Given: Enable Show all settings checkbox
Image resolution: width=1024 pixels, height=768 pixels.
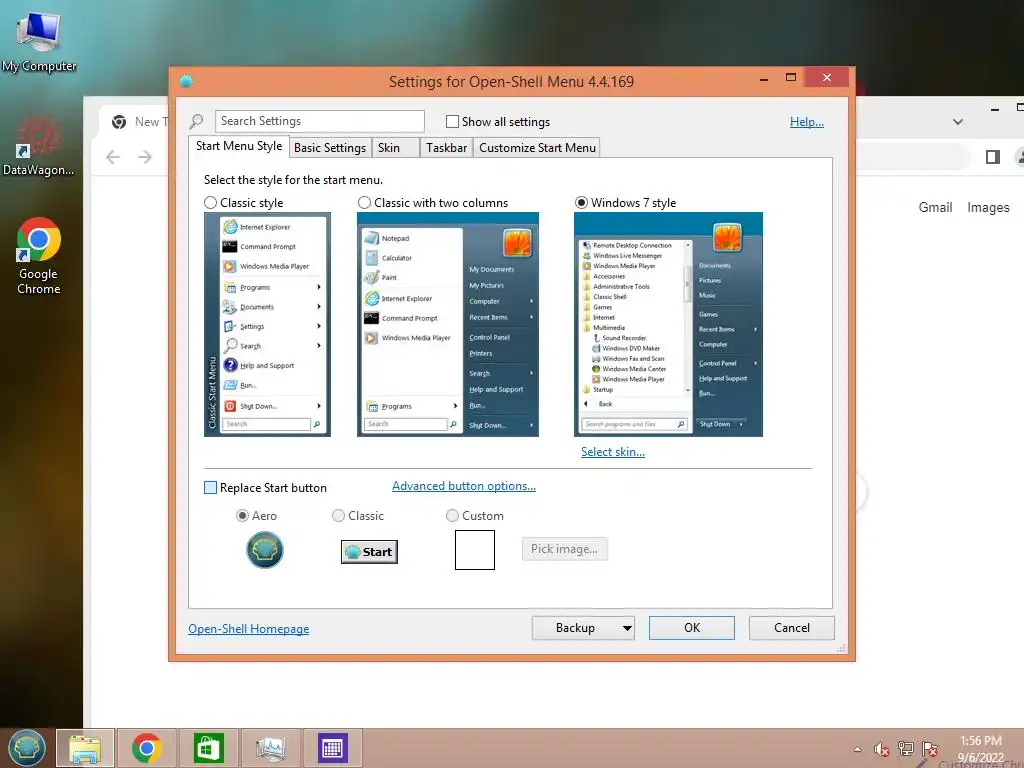Looking at the screenshot, I should [452, 121].
